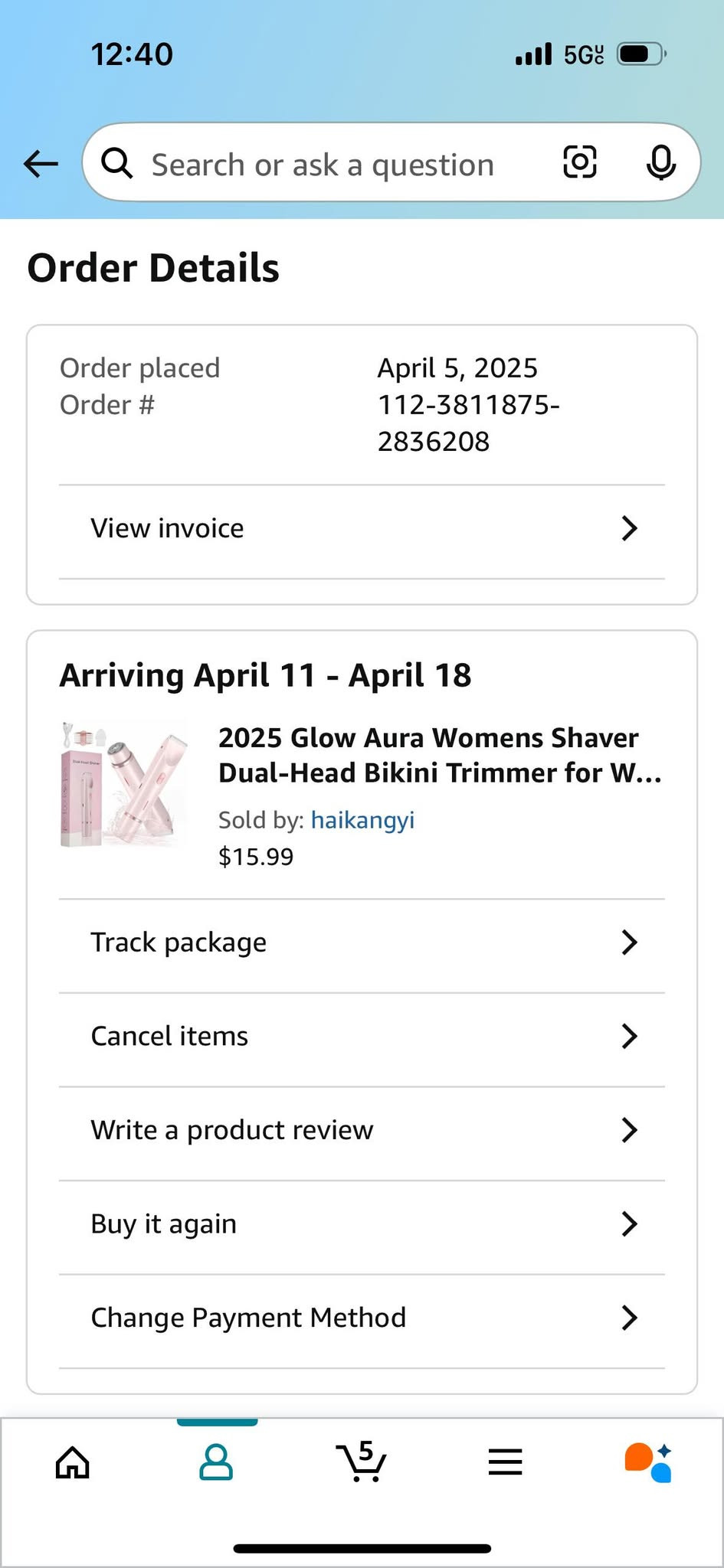
Task: Open Write a product review
Action: 232,1130
